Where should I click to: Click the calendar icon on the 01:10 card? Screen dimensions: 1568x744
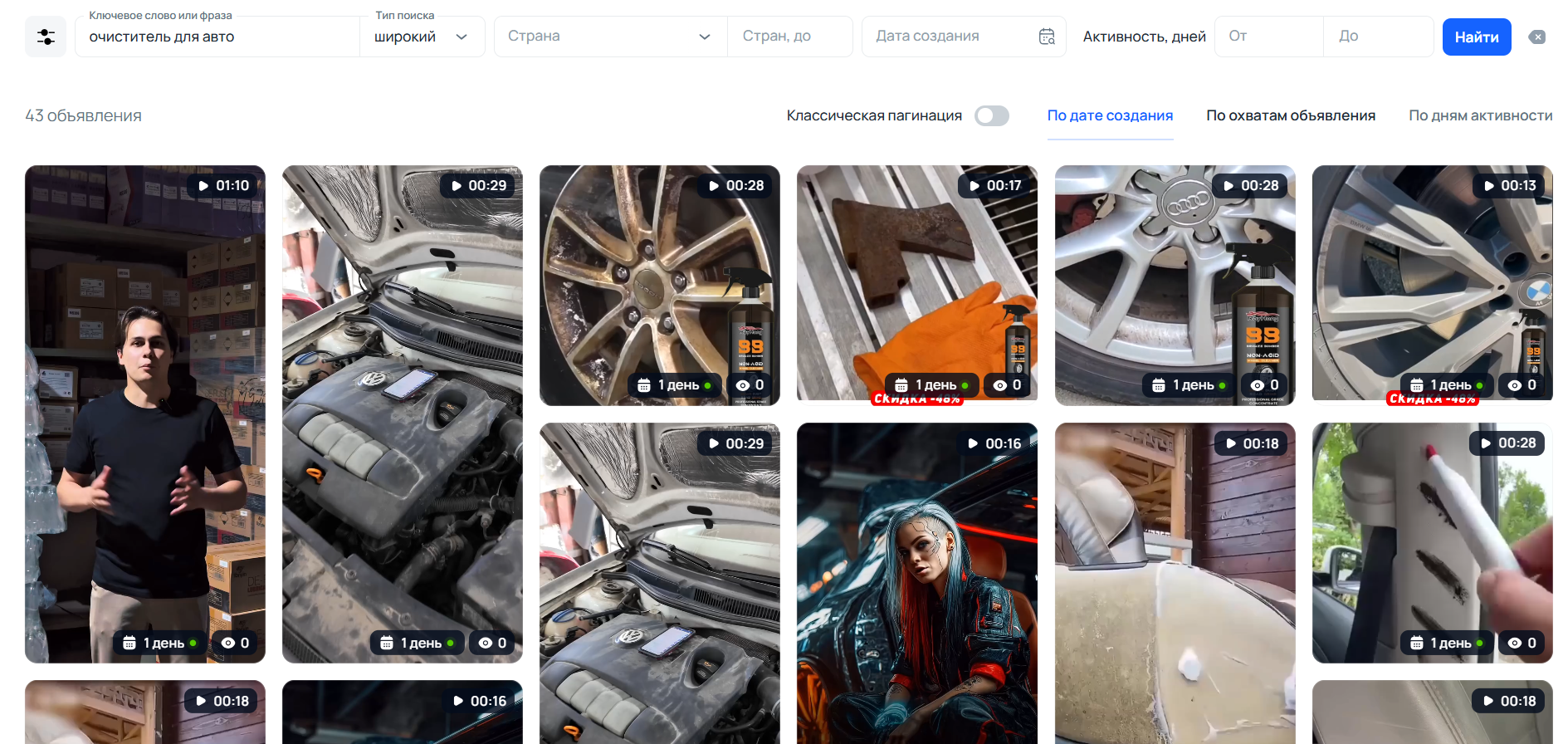pyautogui.click(x=129, y=643)
